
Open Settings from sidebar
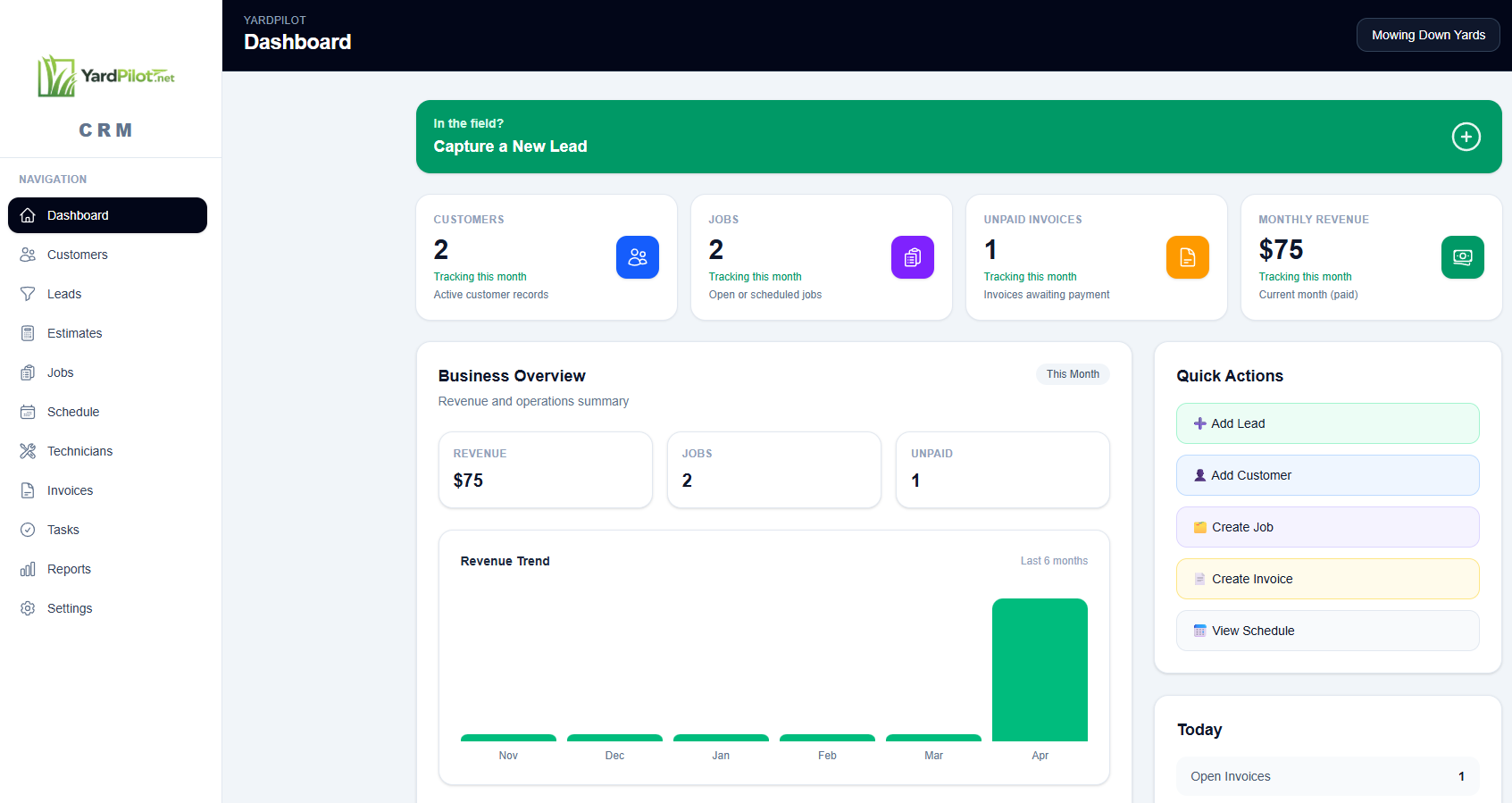(x=107, y=608)
